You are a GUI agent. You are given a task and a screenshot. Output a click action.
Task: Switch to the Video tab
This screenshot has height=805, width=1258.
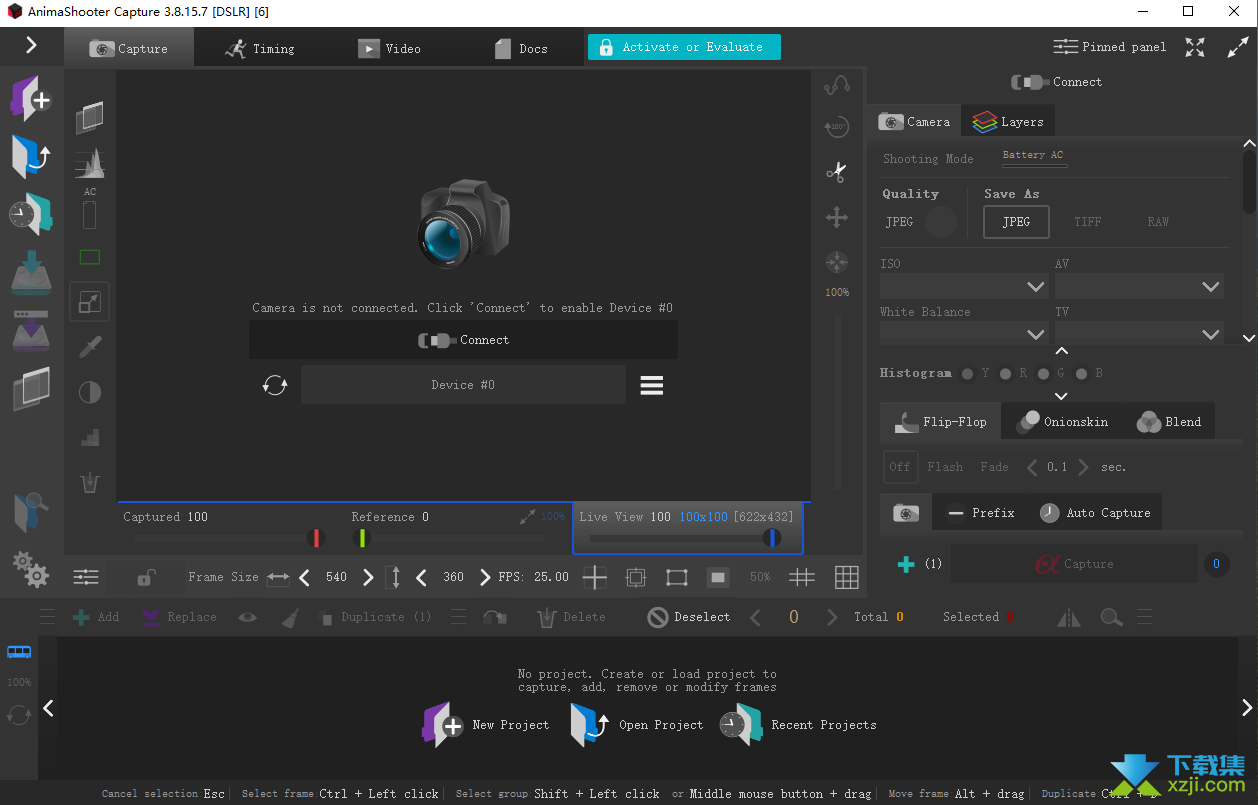click(x=390, y=48)
